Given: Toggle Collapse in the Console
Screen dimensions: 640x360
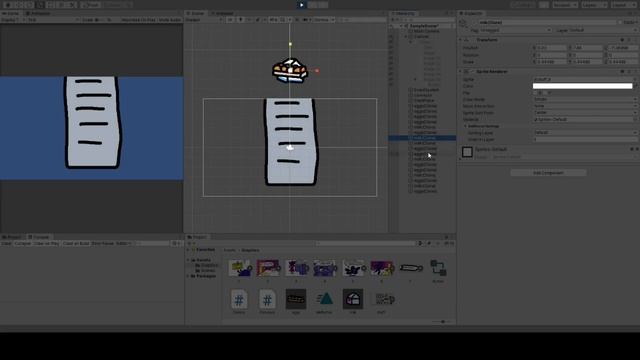Looking at the screenshot, I should pyautogui.click(x=22, y=243).
